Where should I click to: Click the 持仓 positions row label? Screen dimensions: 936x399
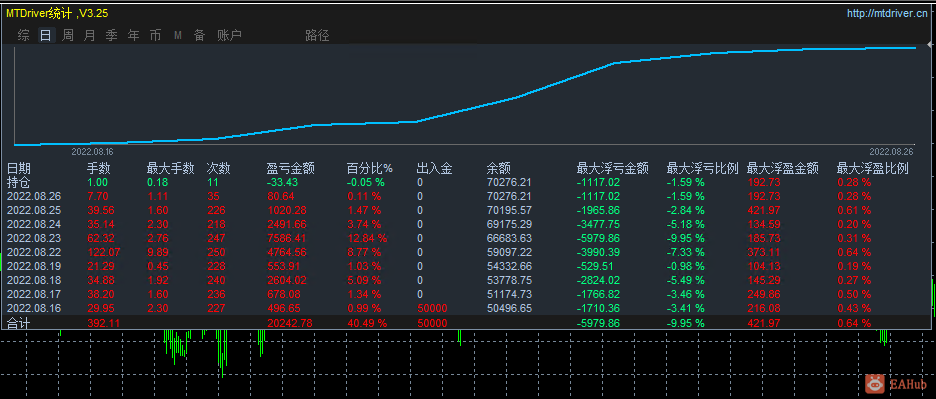click(x=18, y=182)
